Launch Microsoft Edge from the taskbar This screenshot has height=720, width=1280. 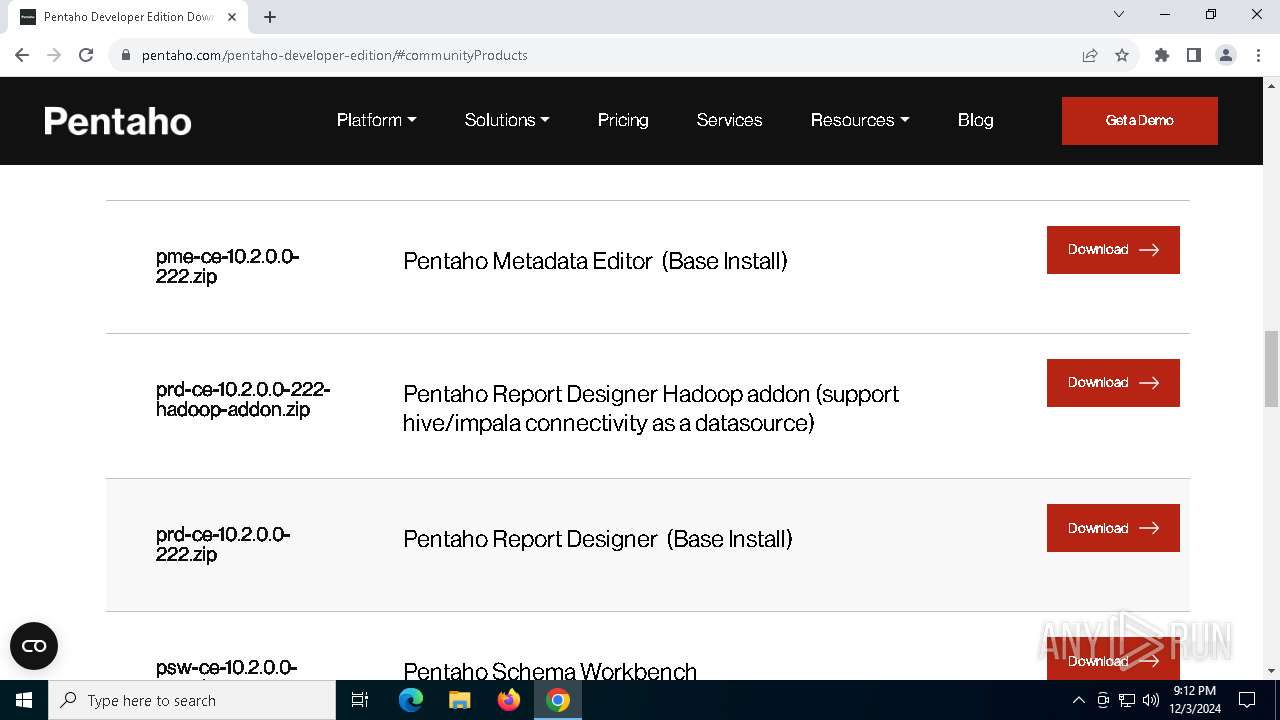(x=411, y=700)
